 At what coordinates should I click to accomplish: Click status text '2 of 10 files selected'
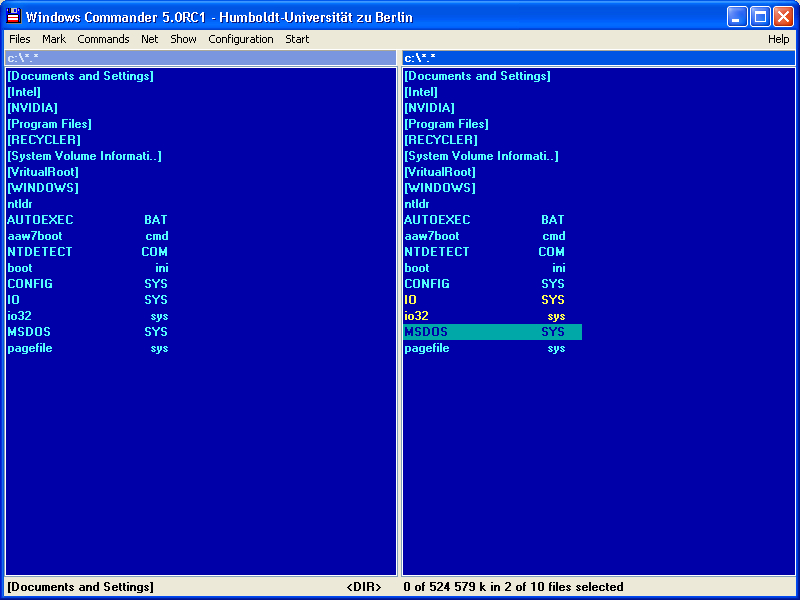coord(563,587)
